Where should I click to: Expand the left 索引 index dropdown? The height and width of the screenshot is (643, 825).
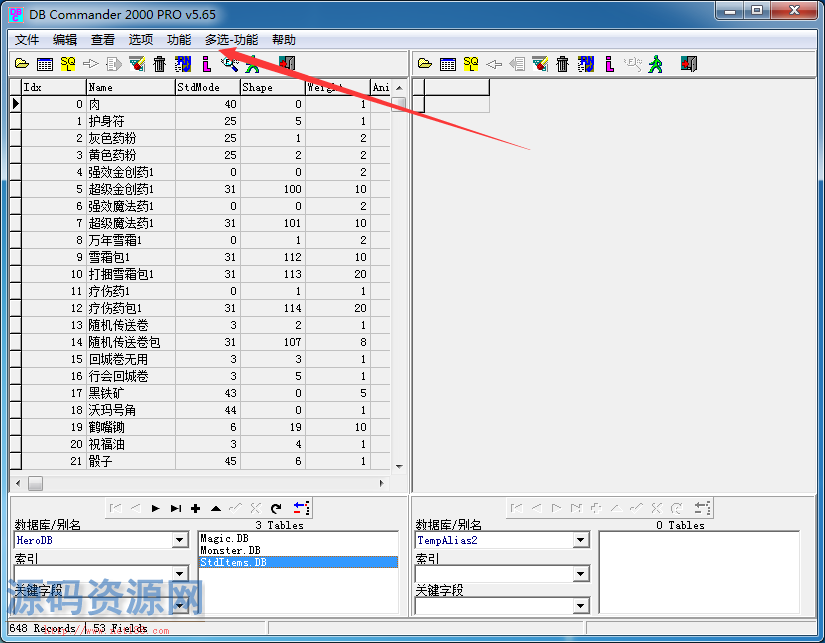[179, 574]
